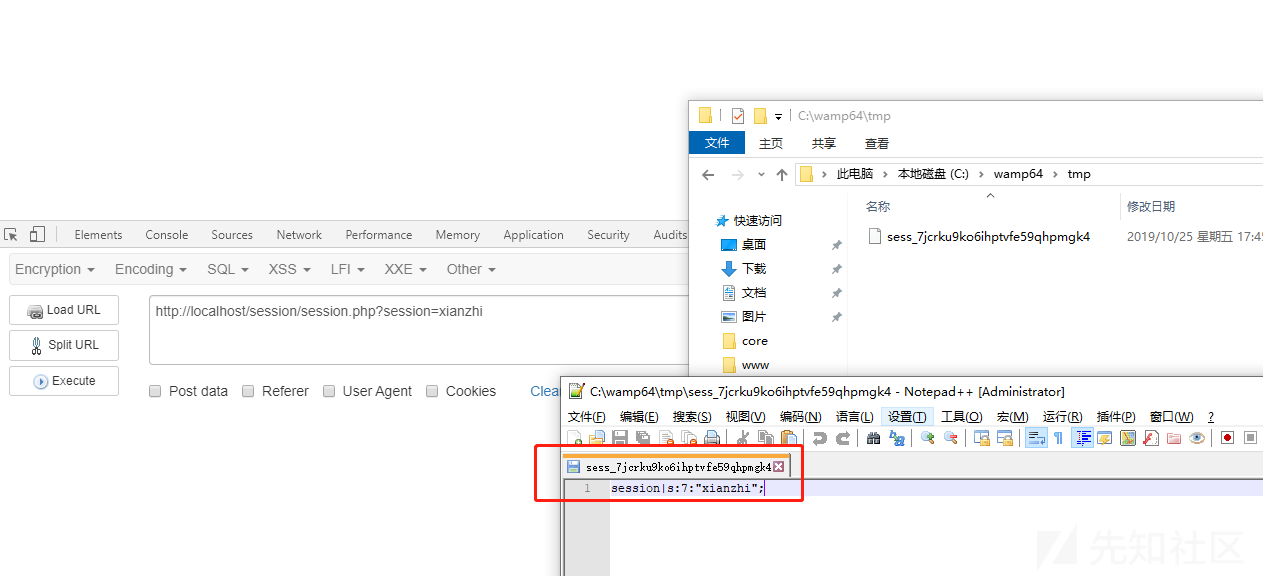Tick the Referer checkbox
Screen dimensions: 1263x576
tap(248, 391)
